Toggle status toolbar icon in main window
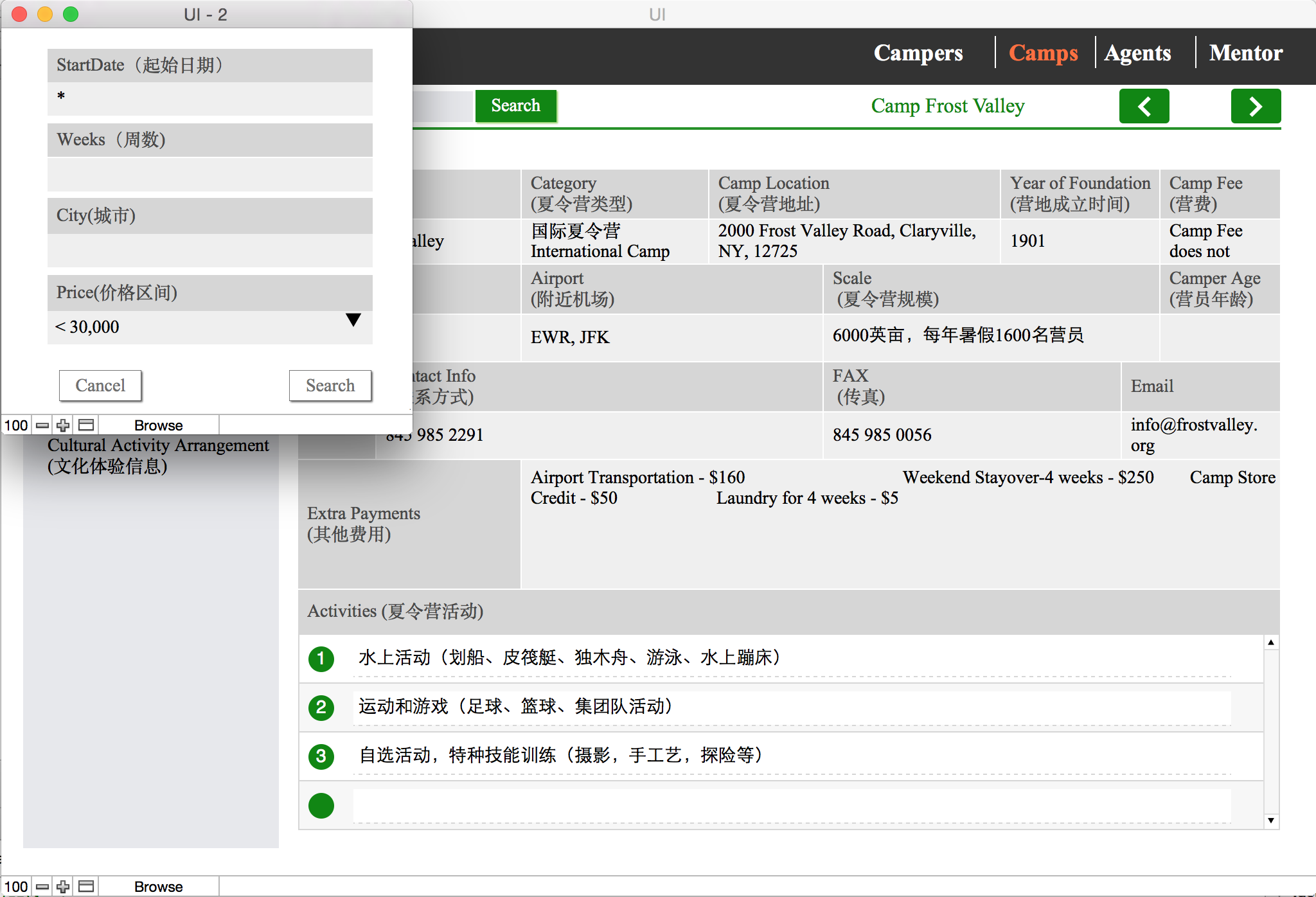Viewport: 1316px width, 897px height. [x=86, y=887]
